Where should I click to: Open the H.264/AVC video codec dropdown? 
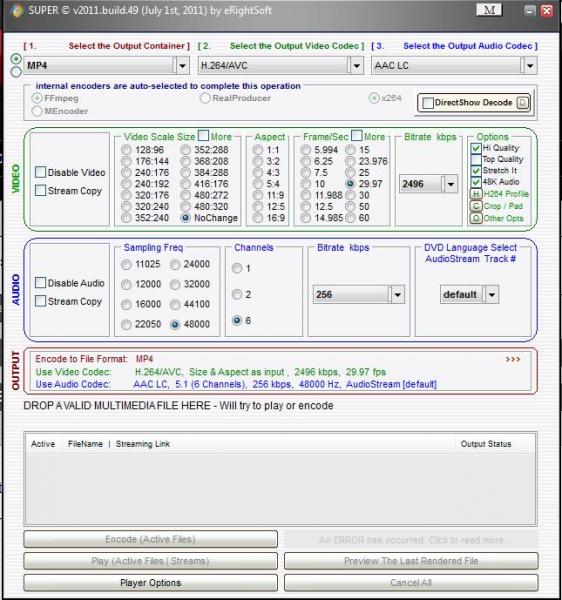[357, 66]
